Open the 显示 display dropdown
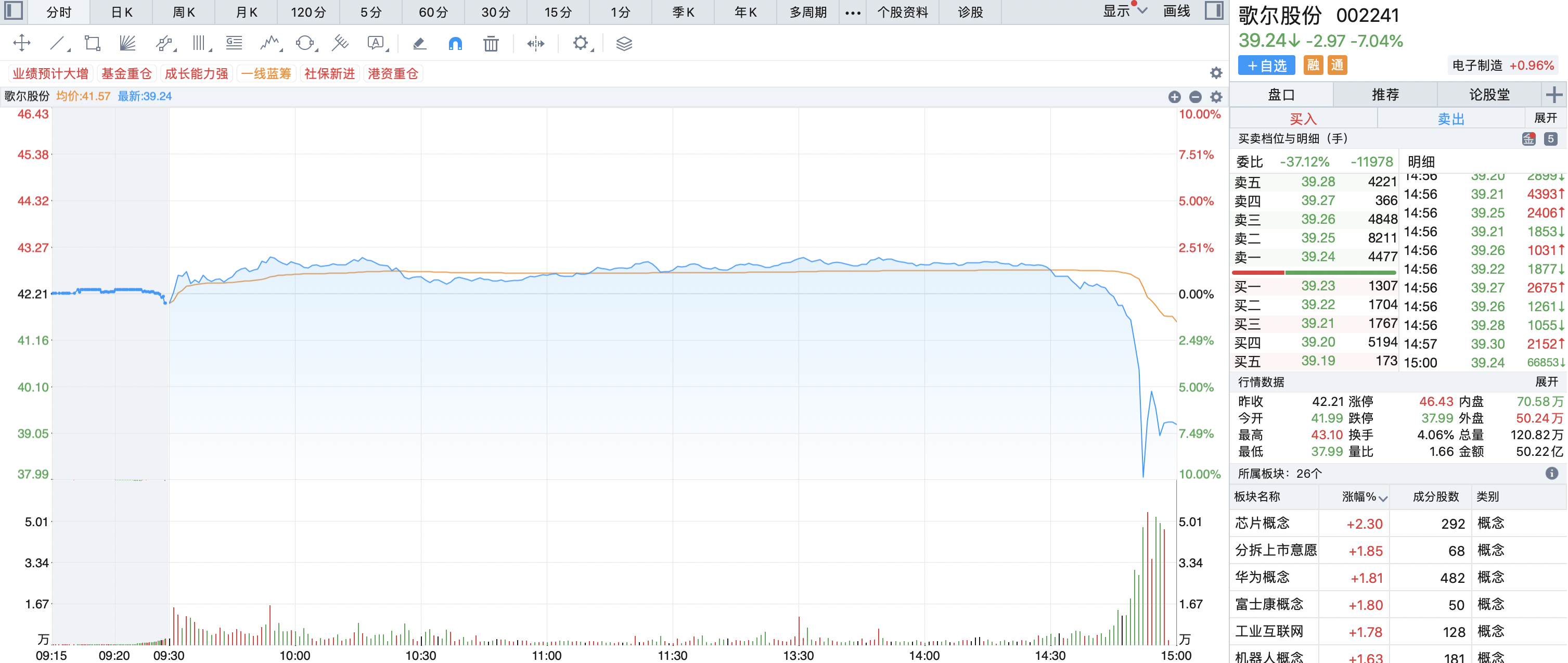The image size is (1568, 663). click(x=1125, y=11)
